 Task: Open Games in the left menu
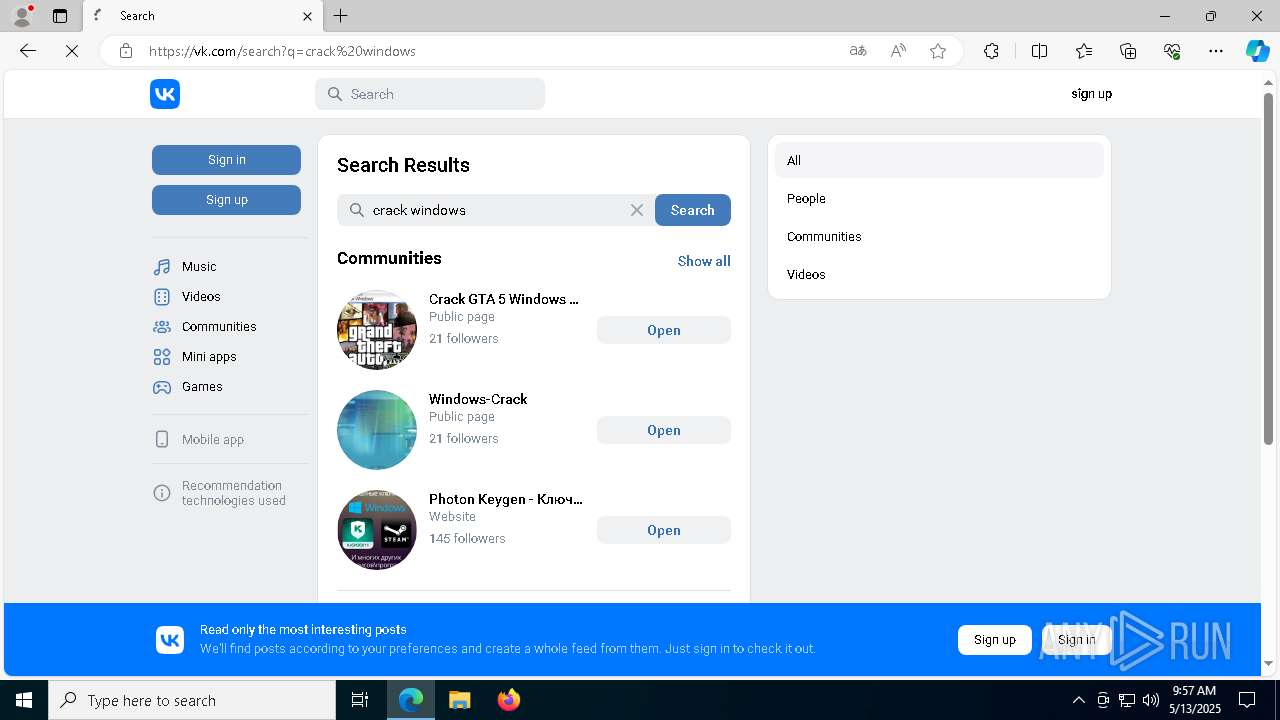point(202,387)
